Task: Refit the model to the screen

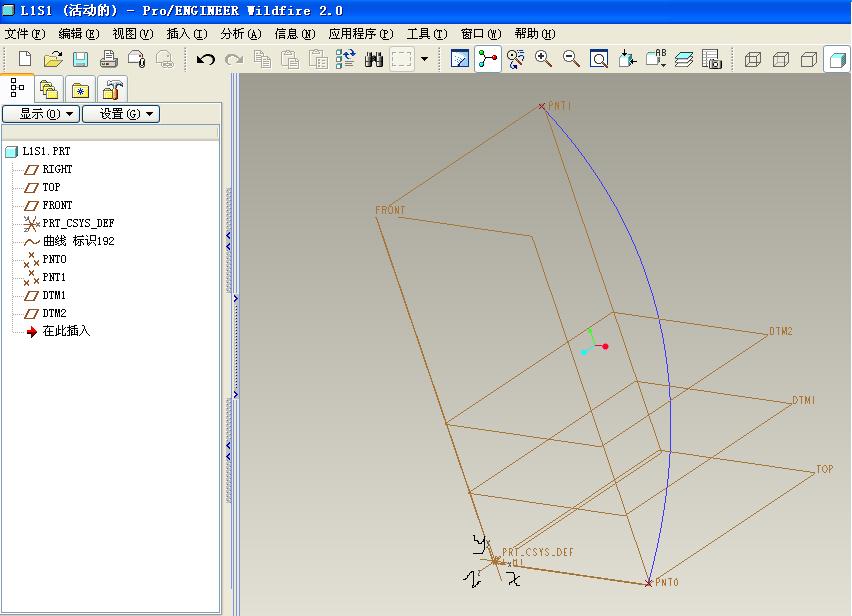Action: (x=599, y=59)
